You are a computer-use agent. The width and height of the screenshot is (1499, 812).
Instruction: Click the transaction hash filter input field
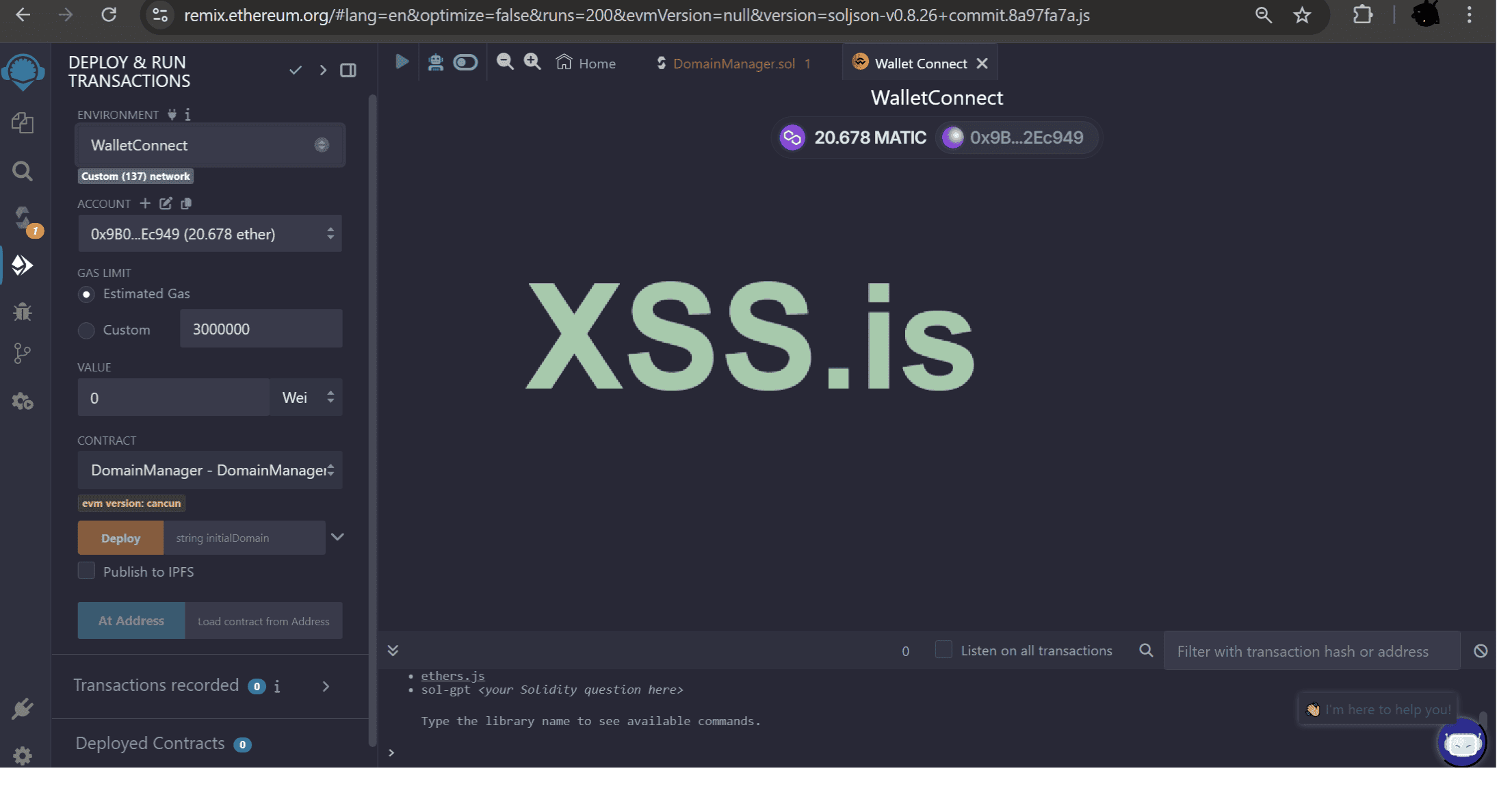[x=1309, y=651]
